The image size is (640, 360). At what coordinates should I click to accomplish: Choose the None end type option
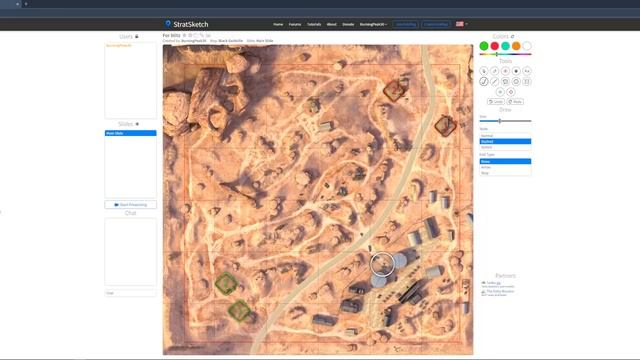coord(505,161)
